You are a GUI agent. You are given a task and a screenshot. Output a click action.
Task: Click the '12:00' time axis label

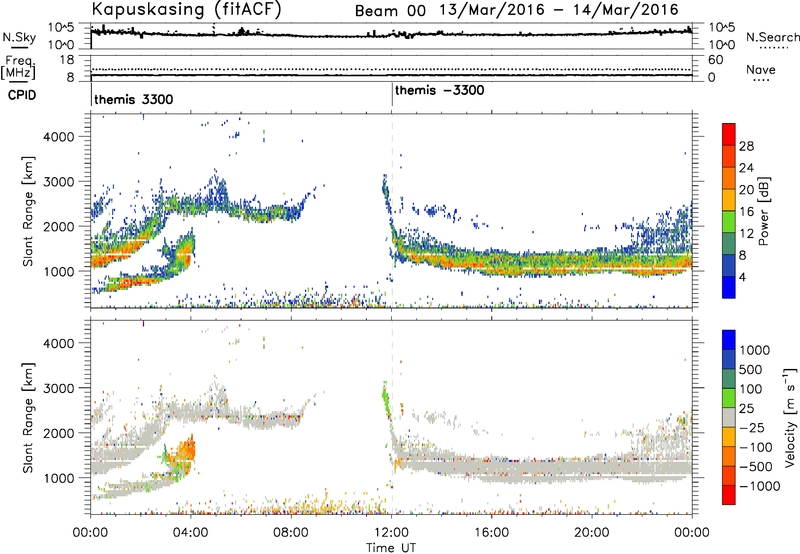[x=391, y=533]
